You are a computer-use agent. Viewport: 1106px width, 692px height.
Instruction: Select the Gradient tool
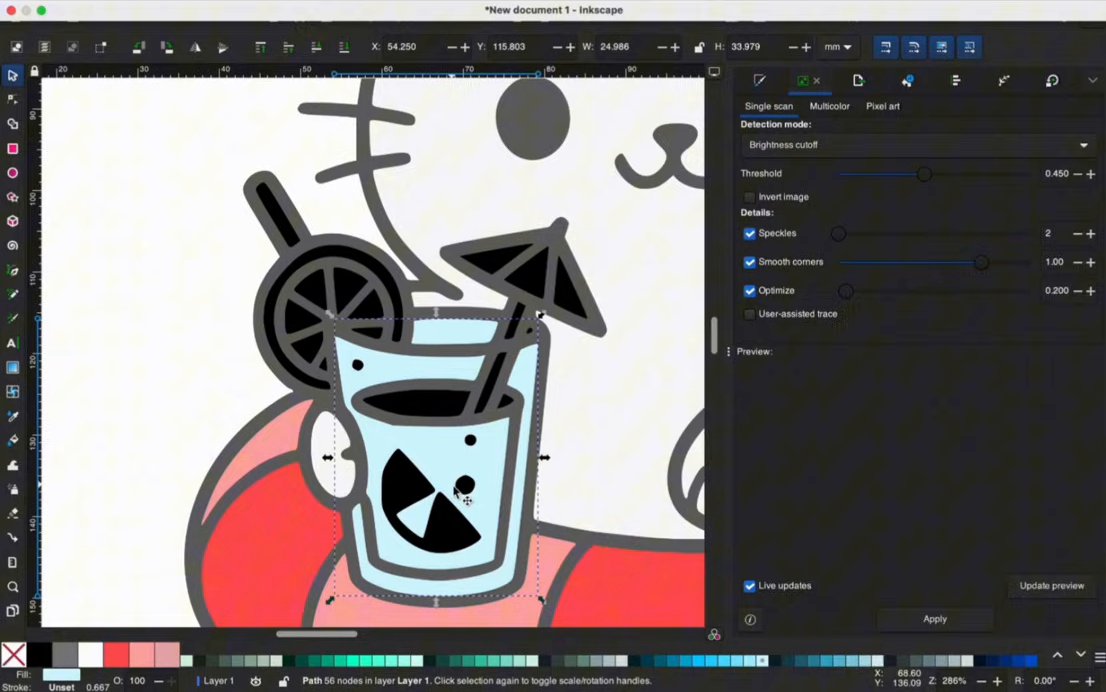pos(12,368)
